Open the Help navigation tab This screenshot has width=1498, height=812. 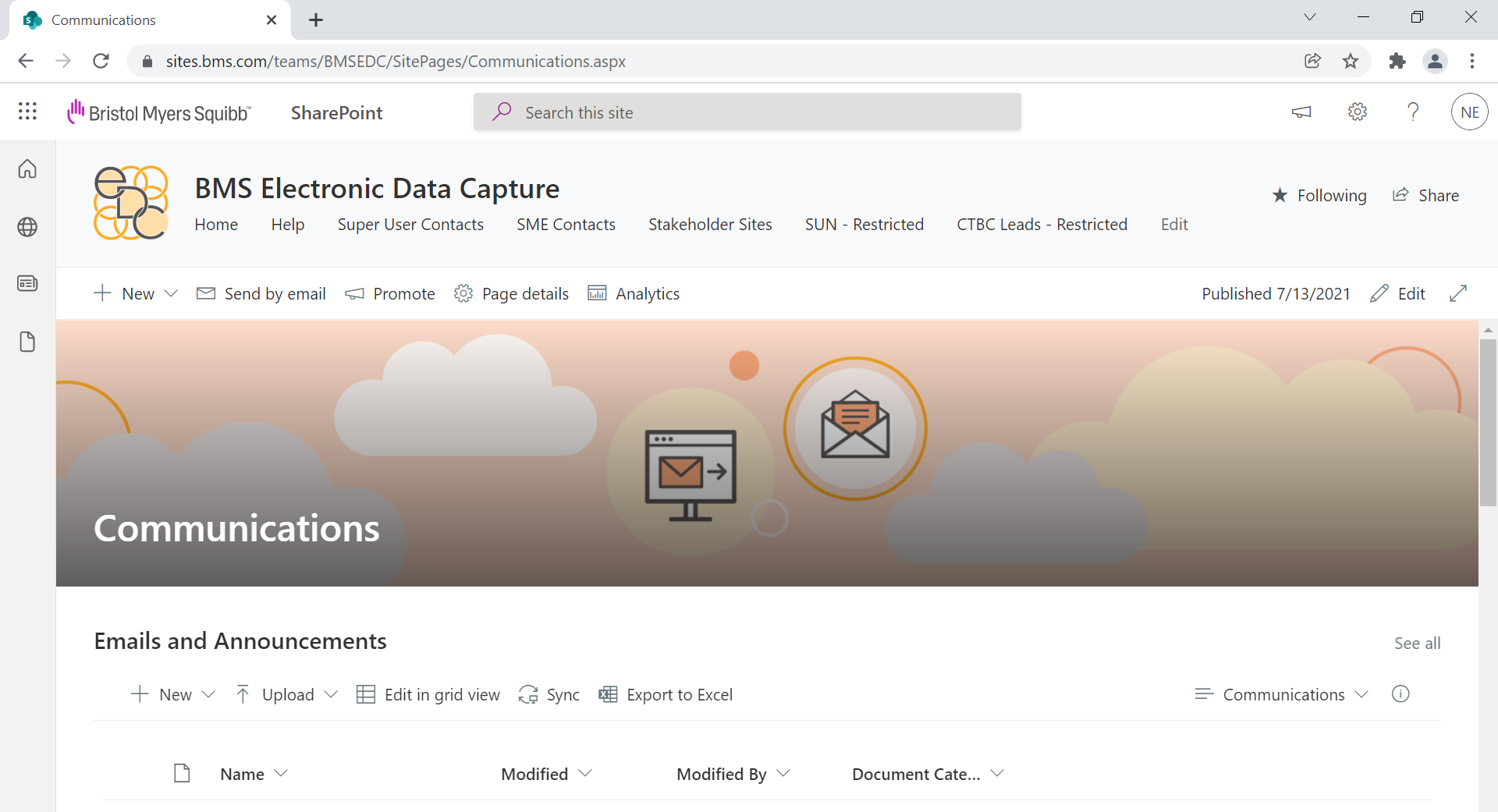(x=288, y=225)
